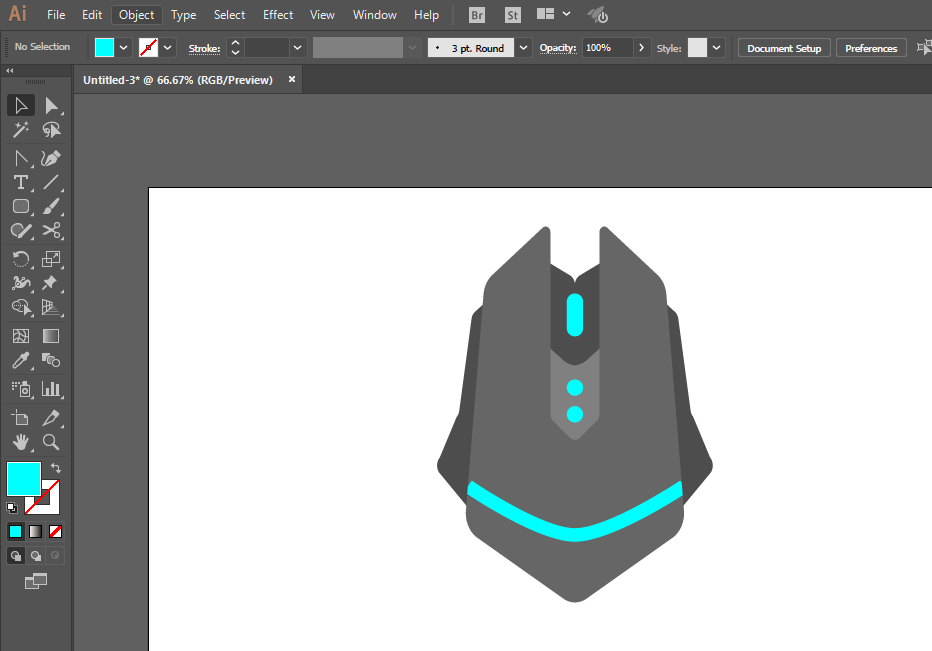Pick the Scissors tool
The width and height of the screenshot is (932, 651).
(51, 231)
